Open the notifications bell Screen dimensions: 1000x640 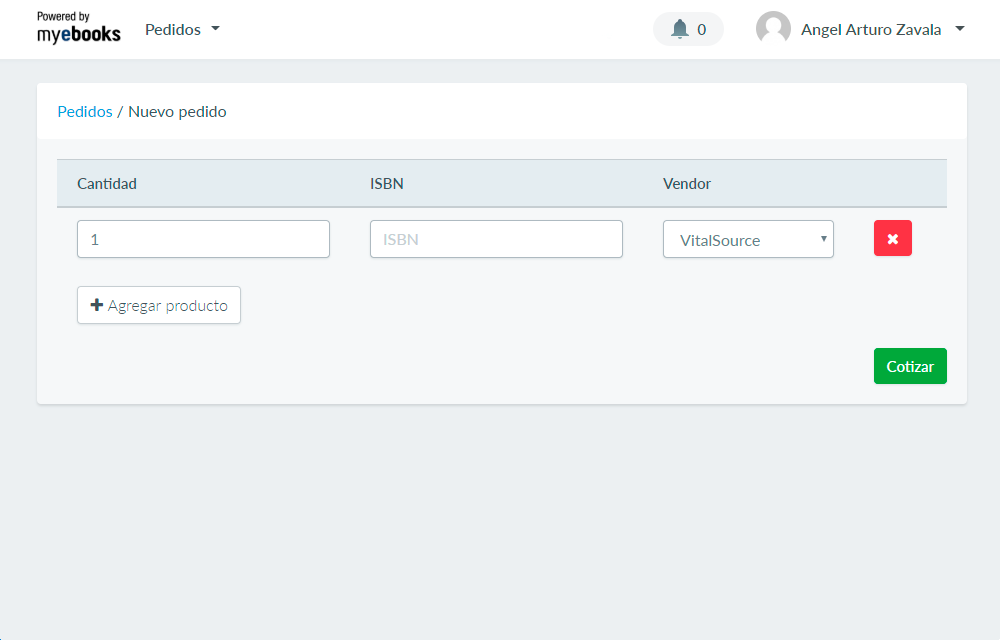680,29
